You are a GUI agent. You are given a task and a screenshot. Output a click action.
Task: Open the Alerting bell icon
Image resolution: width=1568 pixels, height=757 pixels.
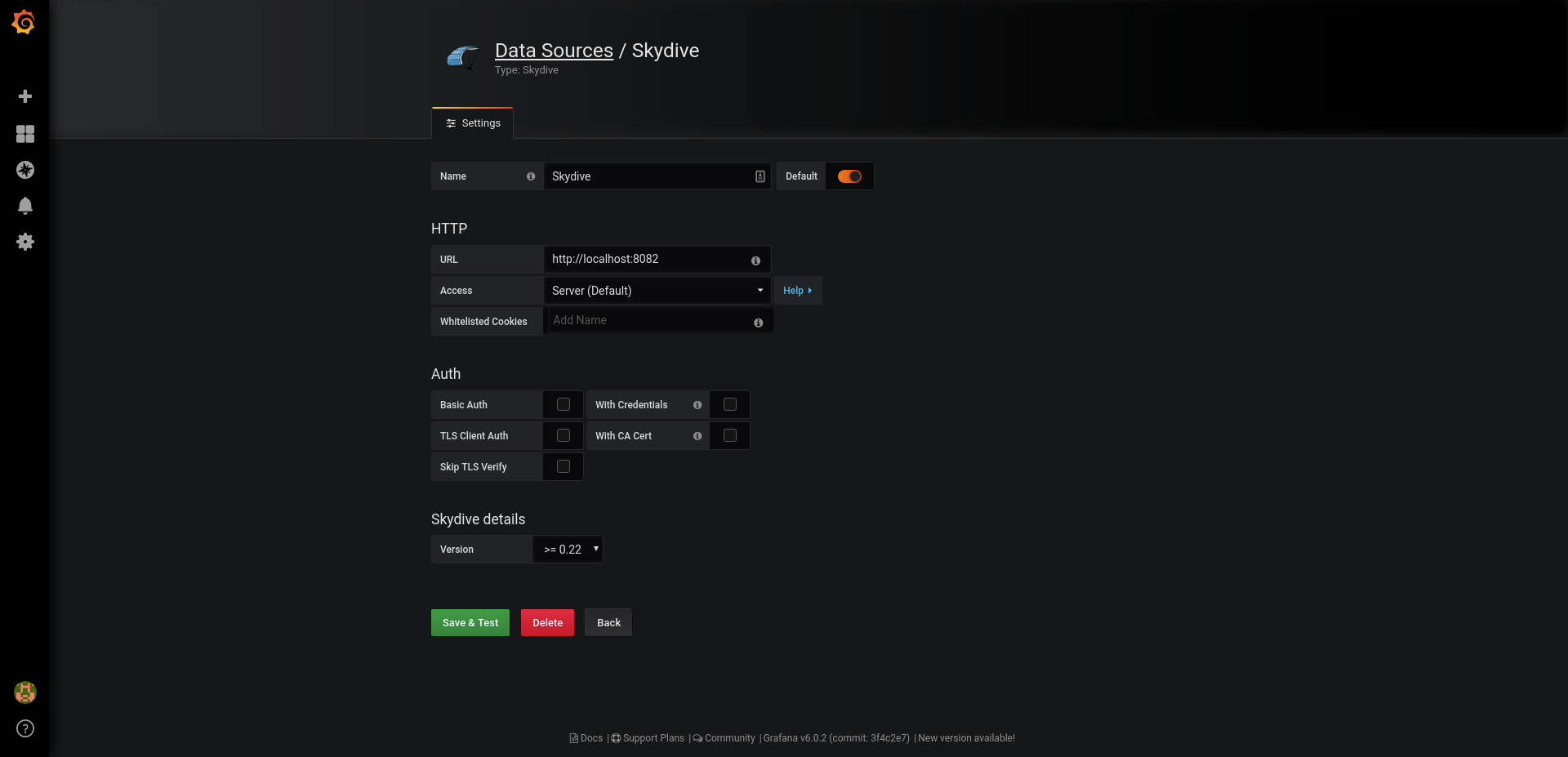coord(25,206)
